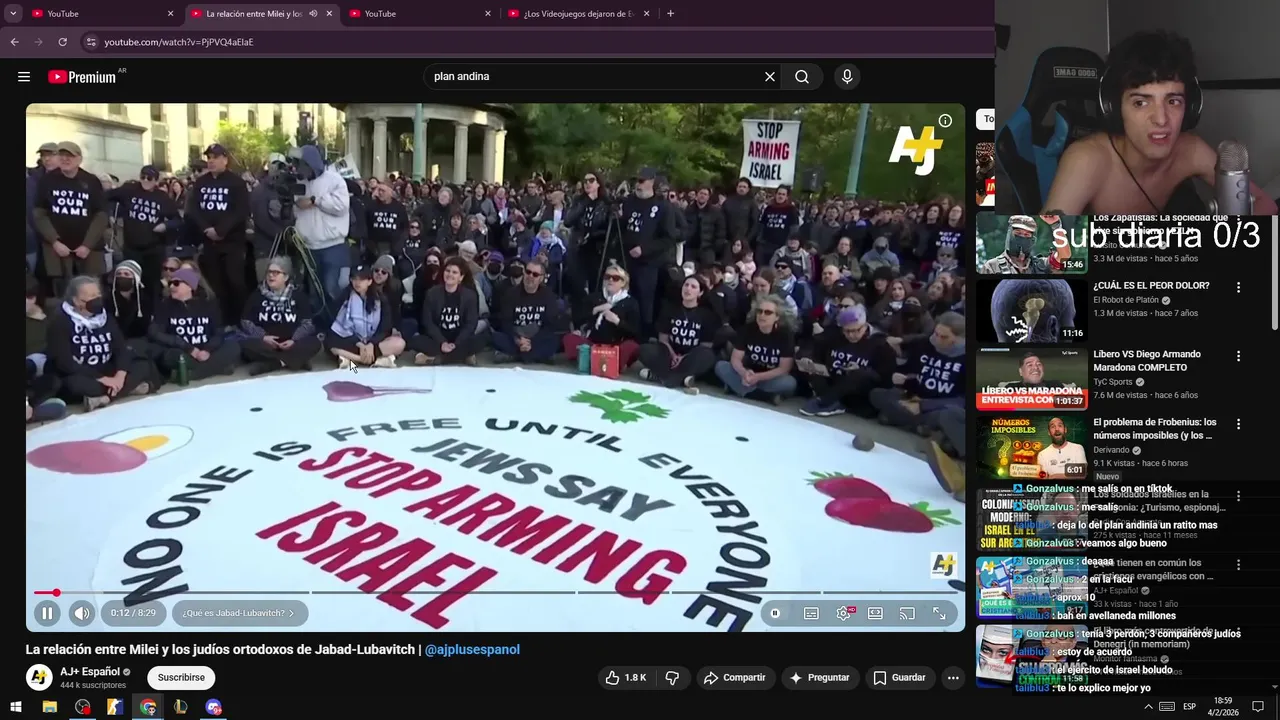Open '¿CUÁL ES EL PEOR DOLOR?' thumbnail
1280x720 pixels.
[x=1031, y=311]
